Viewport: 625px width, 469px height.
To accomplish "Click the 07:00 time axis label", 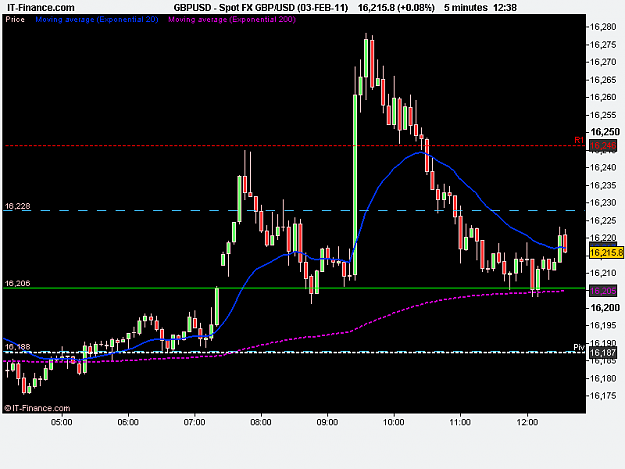I will point(195,422).
